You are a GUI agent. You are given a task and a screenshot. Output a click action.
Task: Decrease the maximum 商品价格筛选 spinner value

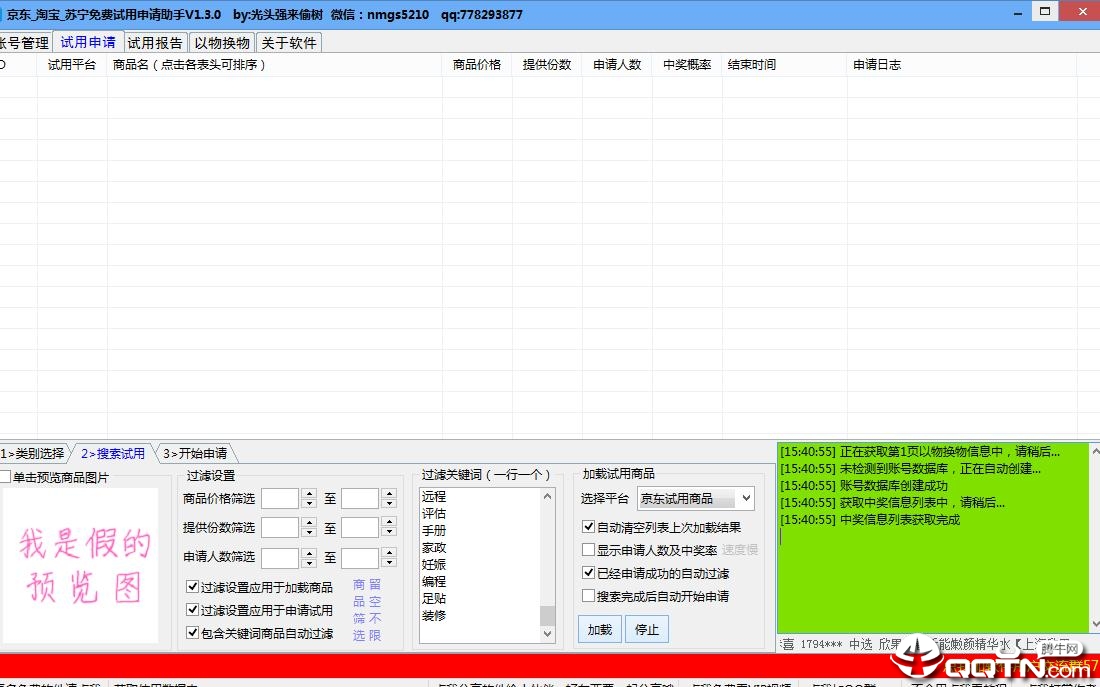coord(388,503)
